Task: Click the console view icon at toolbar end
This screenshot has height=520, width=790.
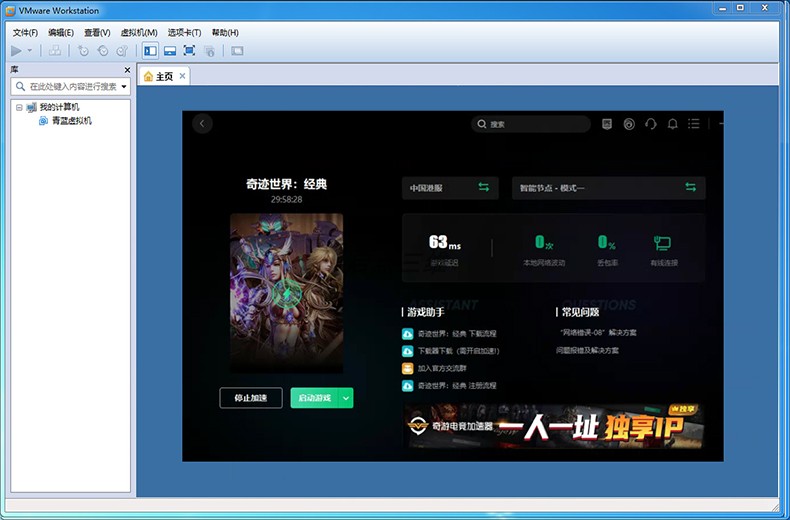Action: point(237,50)
